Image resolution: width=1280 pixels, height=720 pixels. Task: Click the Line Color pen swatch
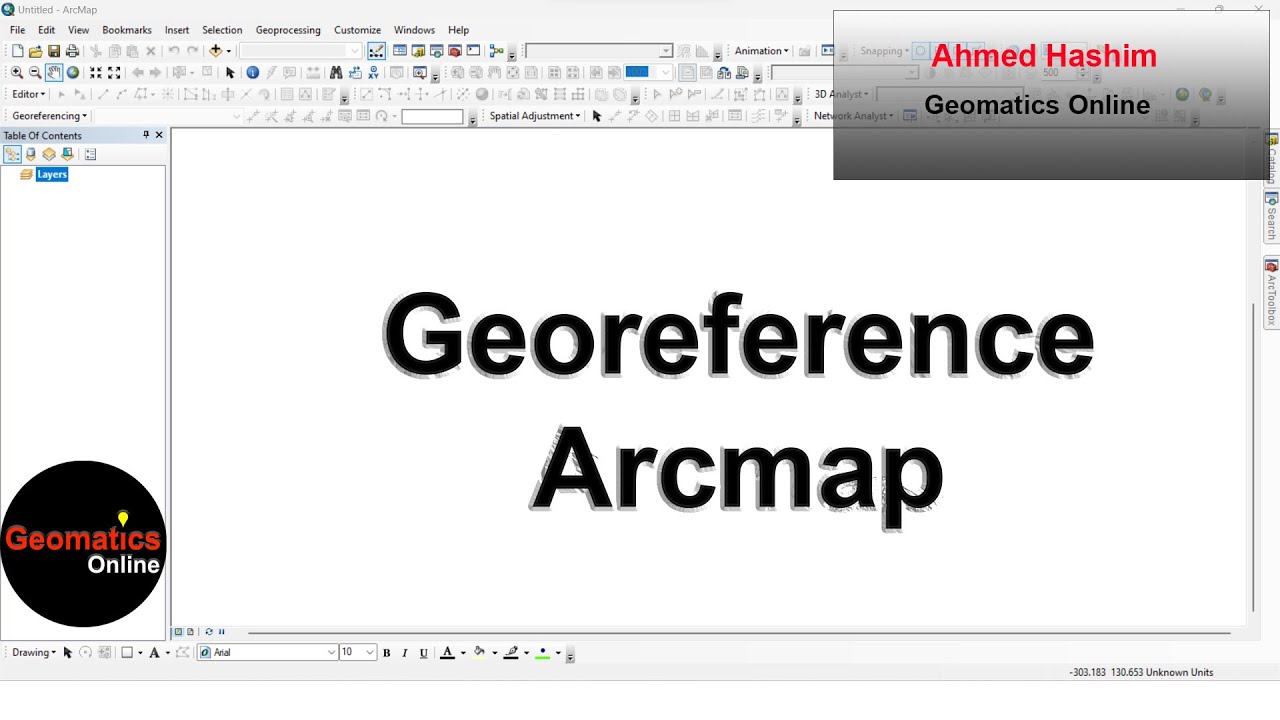512,653
